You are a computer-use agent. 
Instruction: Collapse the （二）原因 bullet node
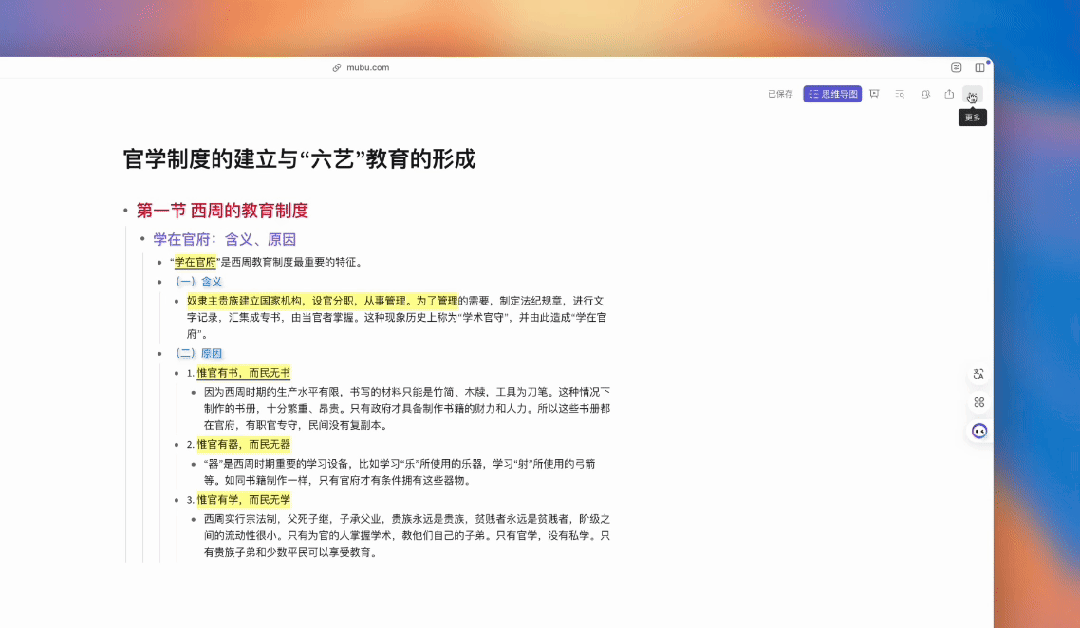click(x=159, y=354)
